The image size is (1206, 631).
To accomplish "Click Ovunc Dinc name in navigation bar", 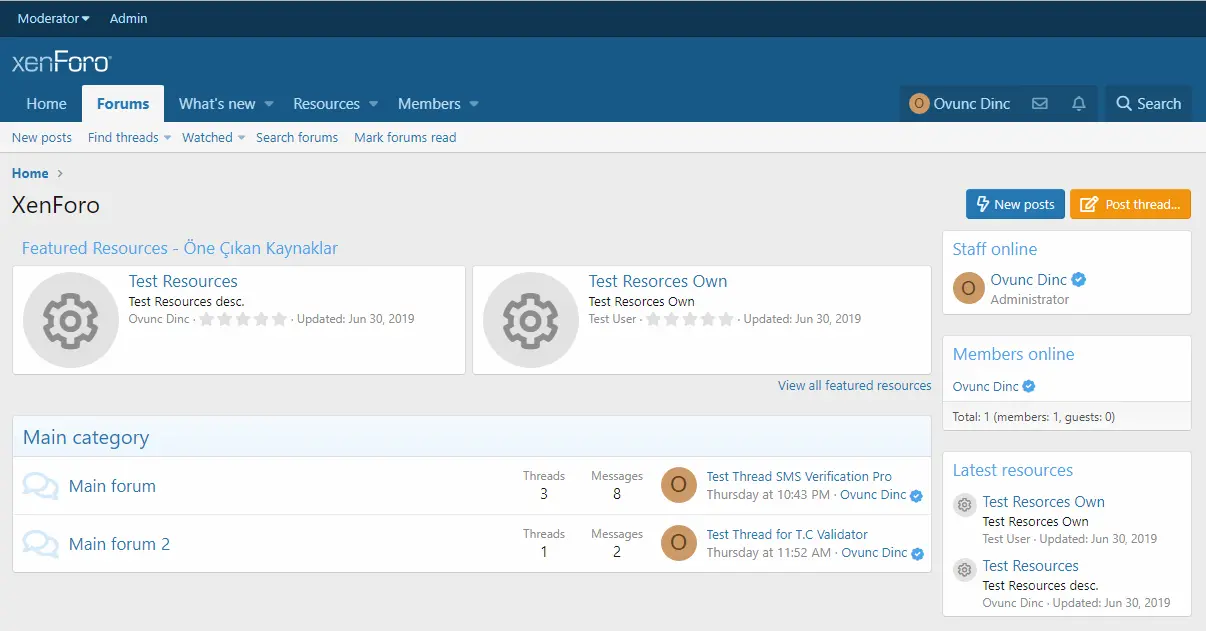I will (x=972, y=104).
